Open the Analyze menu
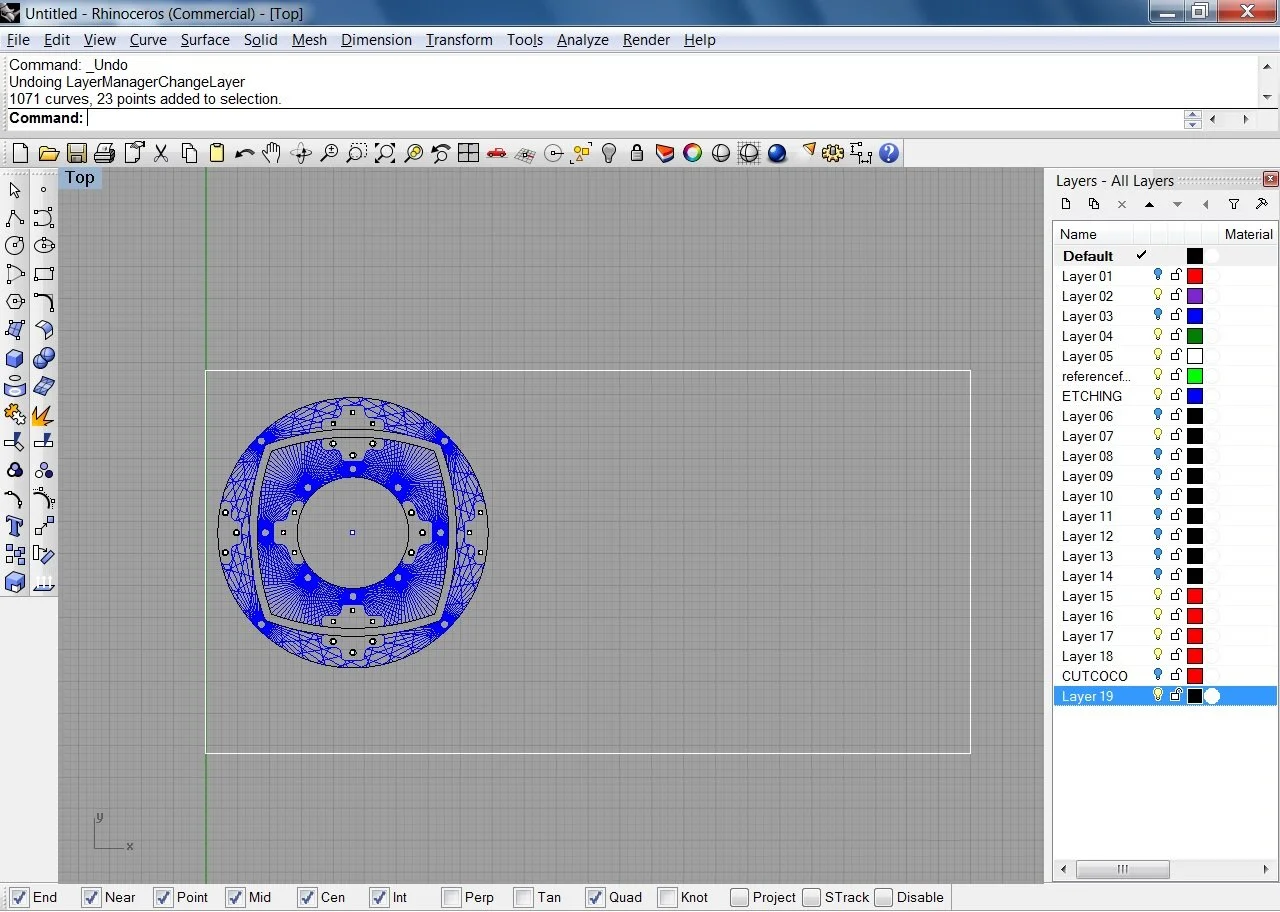 583,40
